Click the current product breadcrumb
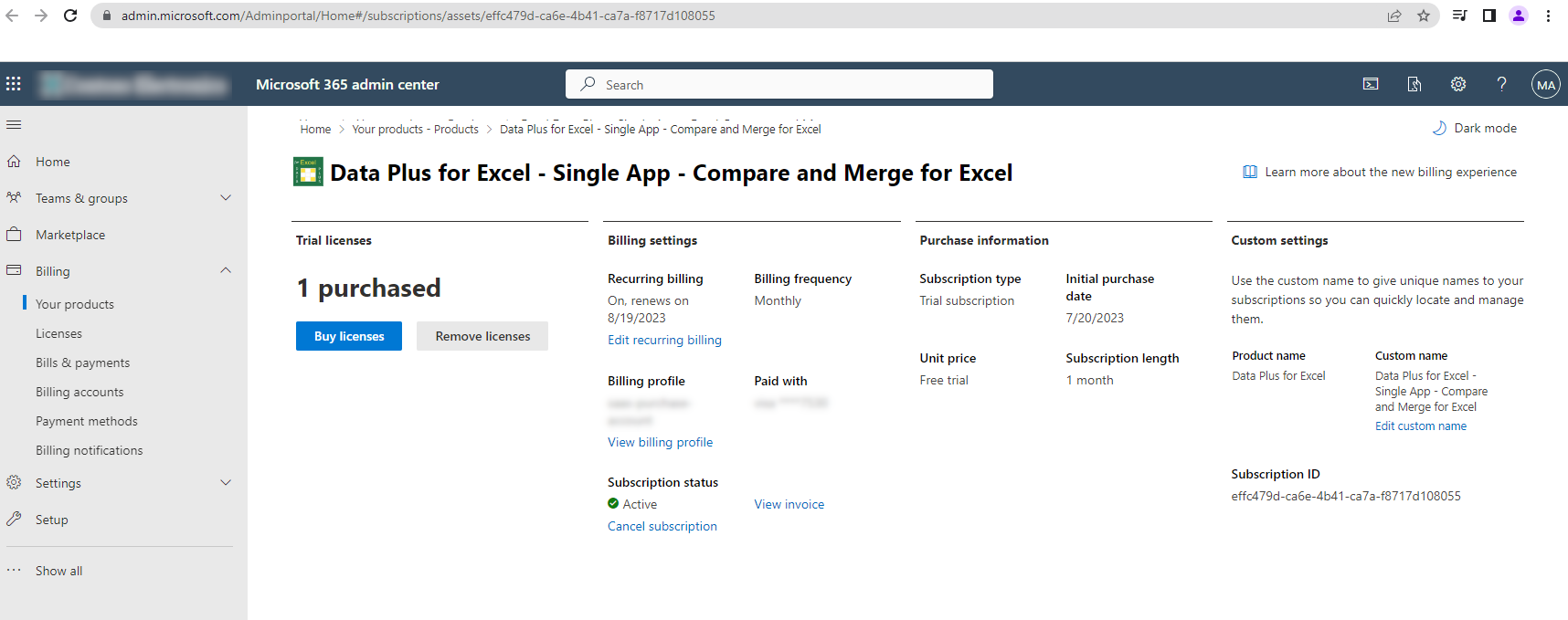The width and height of the screenshot is (1568, 620). [x=661, y=129]
